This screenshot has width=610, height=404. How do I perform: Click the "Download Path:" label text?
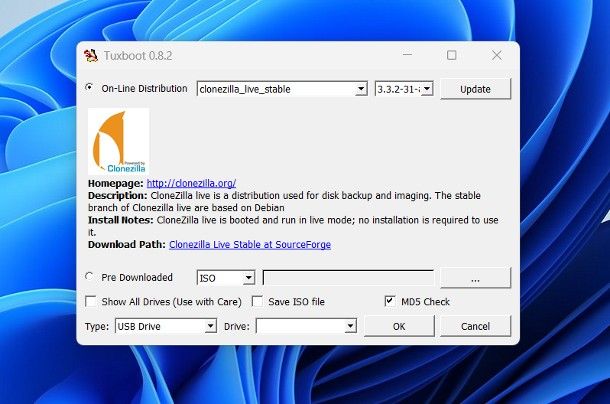tap(127, 244)
